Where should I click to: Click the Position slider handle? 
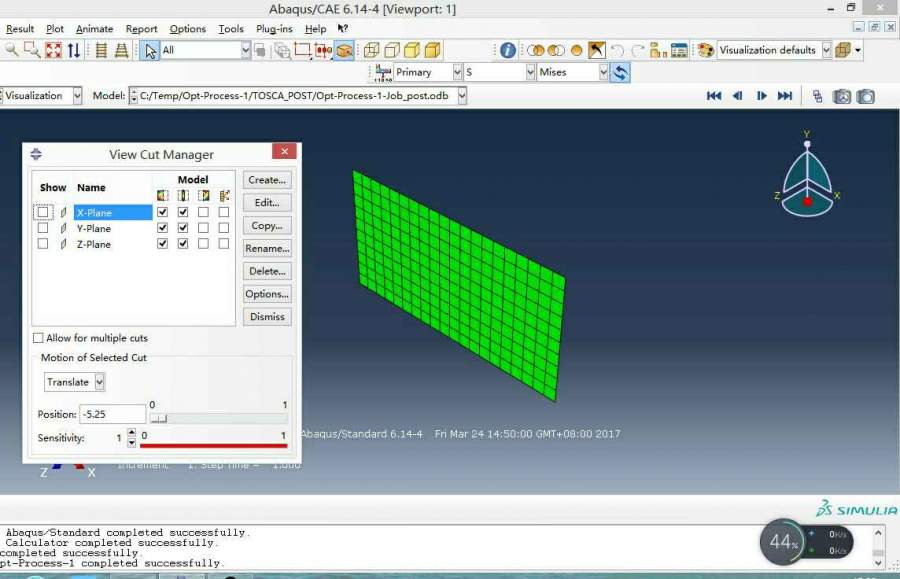coord(159,418)
